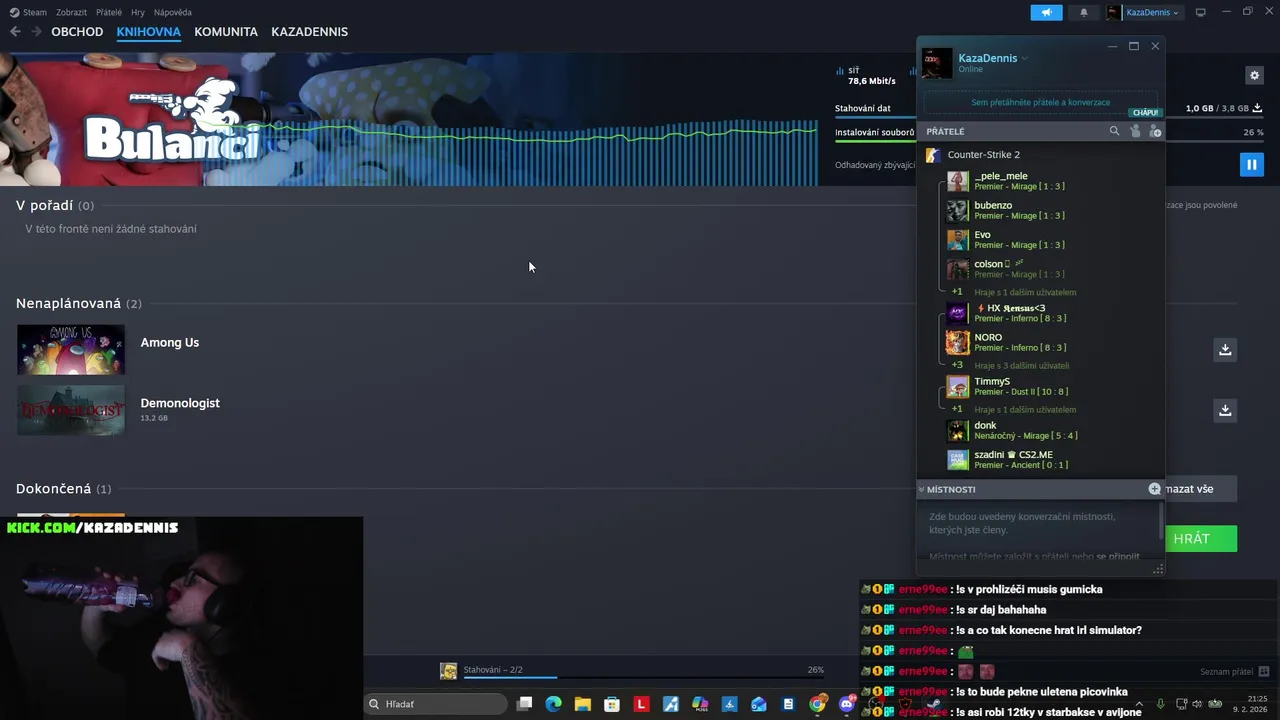1280x720 pixels.
Task: Open the pending friend requests icon
Action: click(x=1135, y=131)
